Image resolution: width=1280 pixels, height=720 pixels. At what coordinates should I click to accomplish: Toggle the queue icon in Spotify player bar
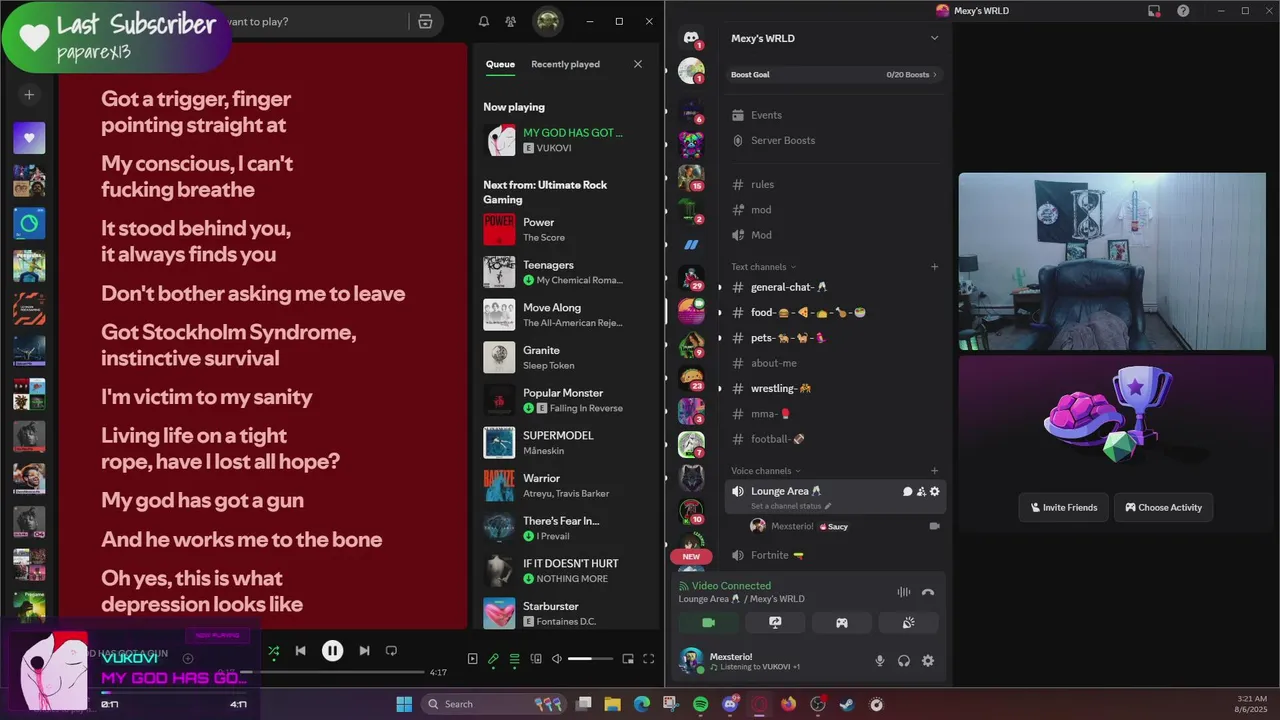tap(514, 659)
